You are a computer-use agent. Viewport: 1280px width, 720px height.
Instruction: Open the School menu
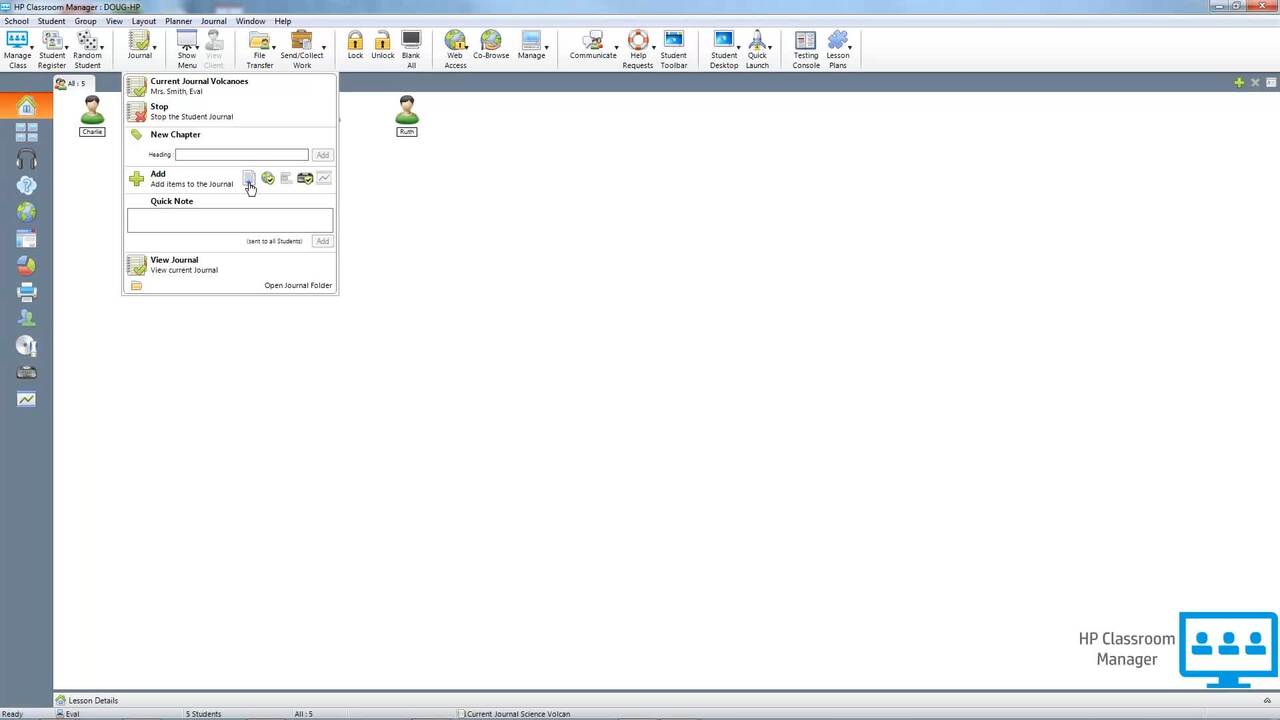16,21
